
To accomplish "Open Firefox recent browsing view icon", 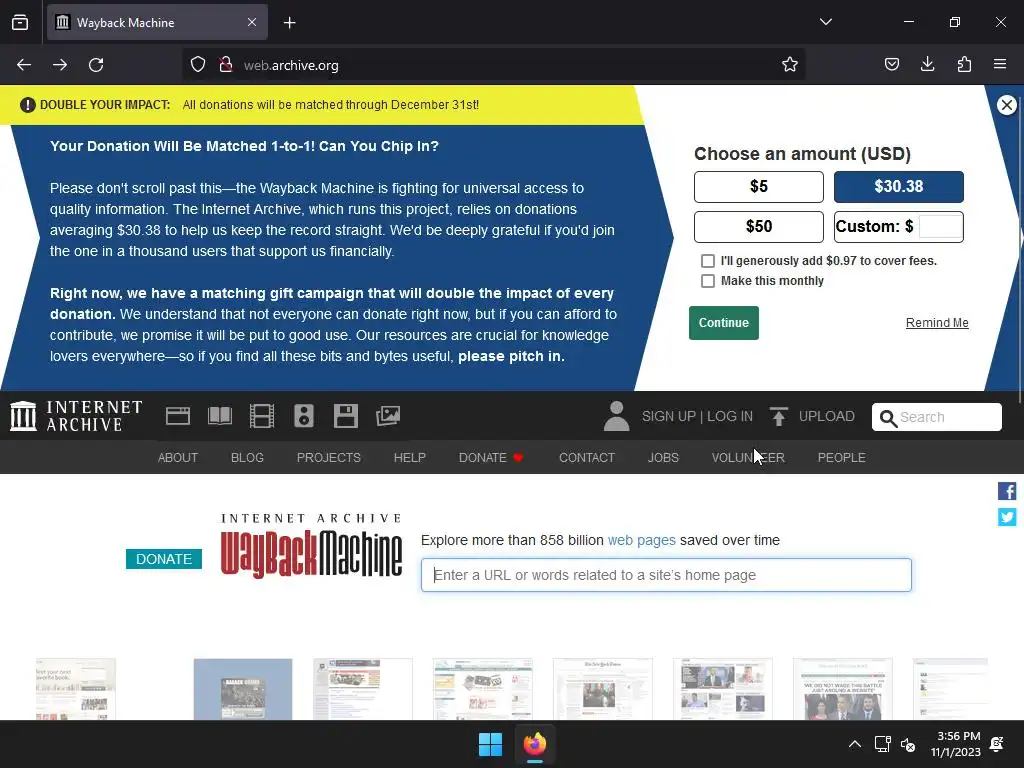I will click(20, 22).
